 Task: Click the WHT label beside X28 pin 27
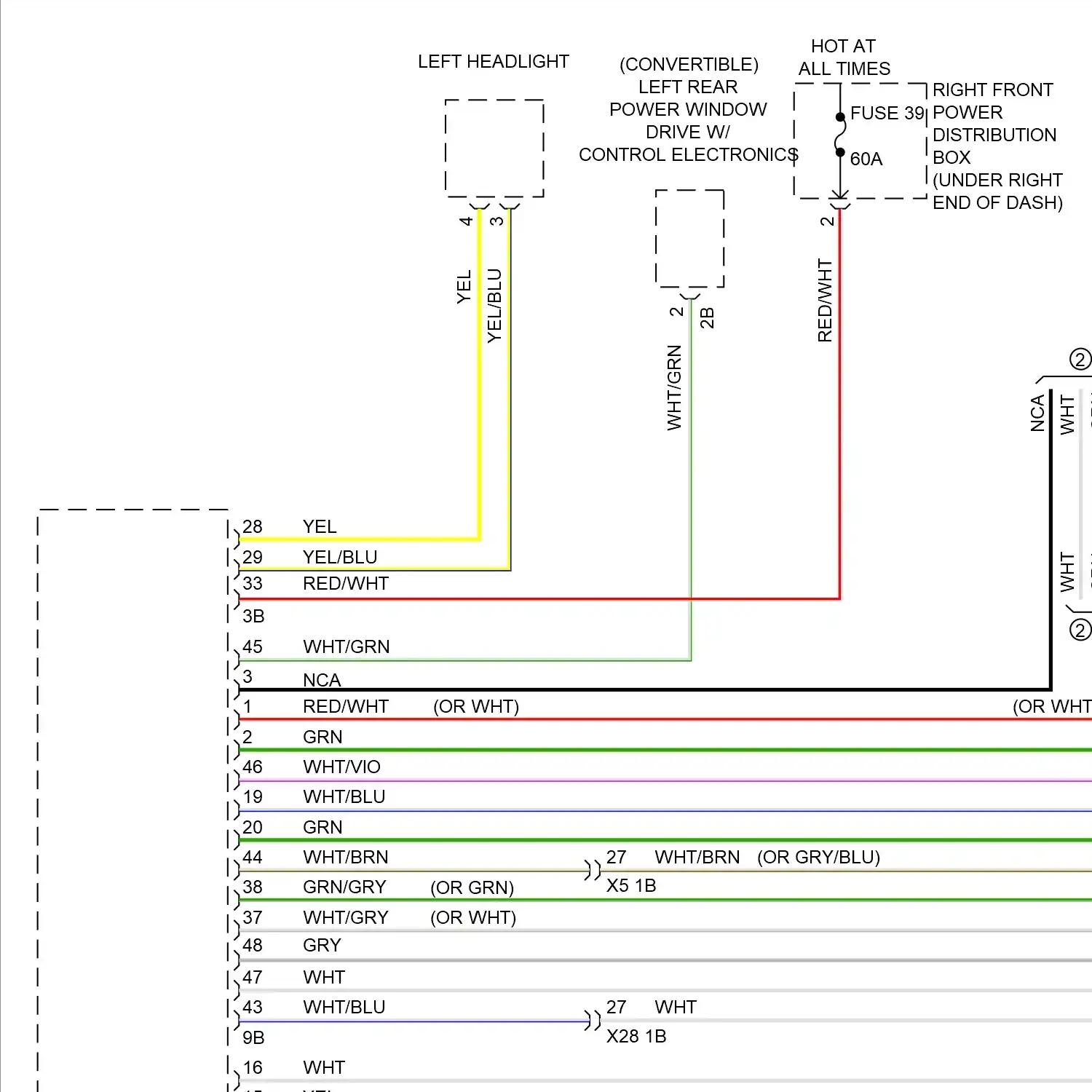pyautogui.click(x=676, y=1007)
